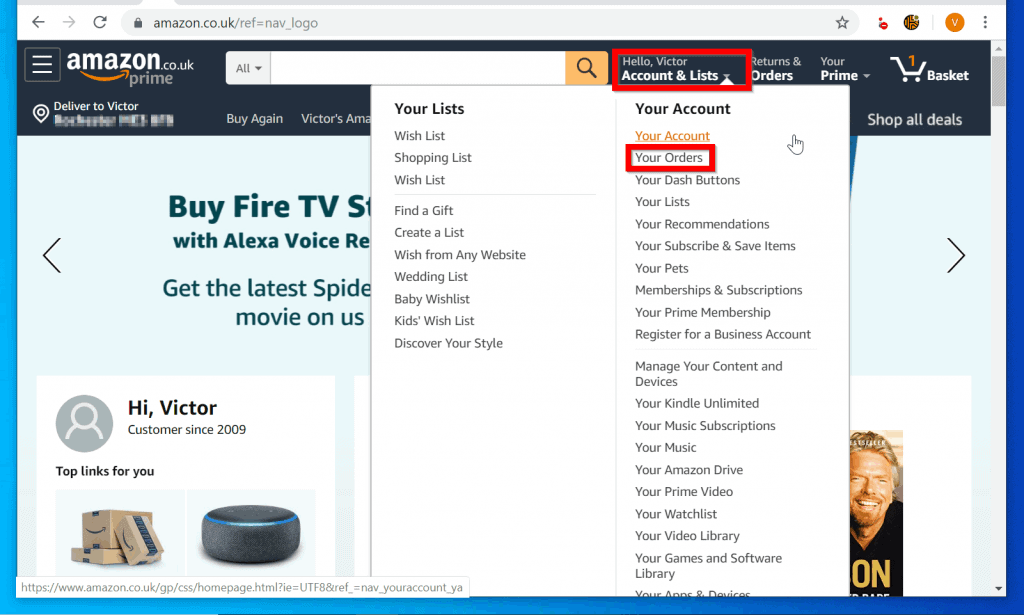Click Shop all deals

click(914, 119)
